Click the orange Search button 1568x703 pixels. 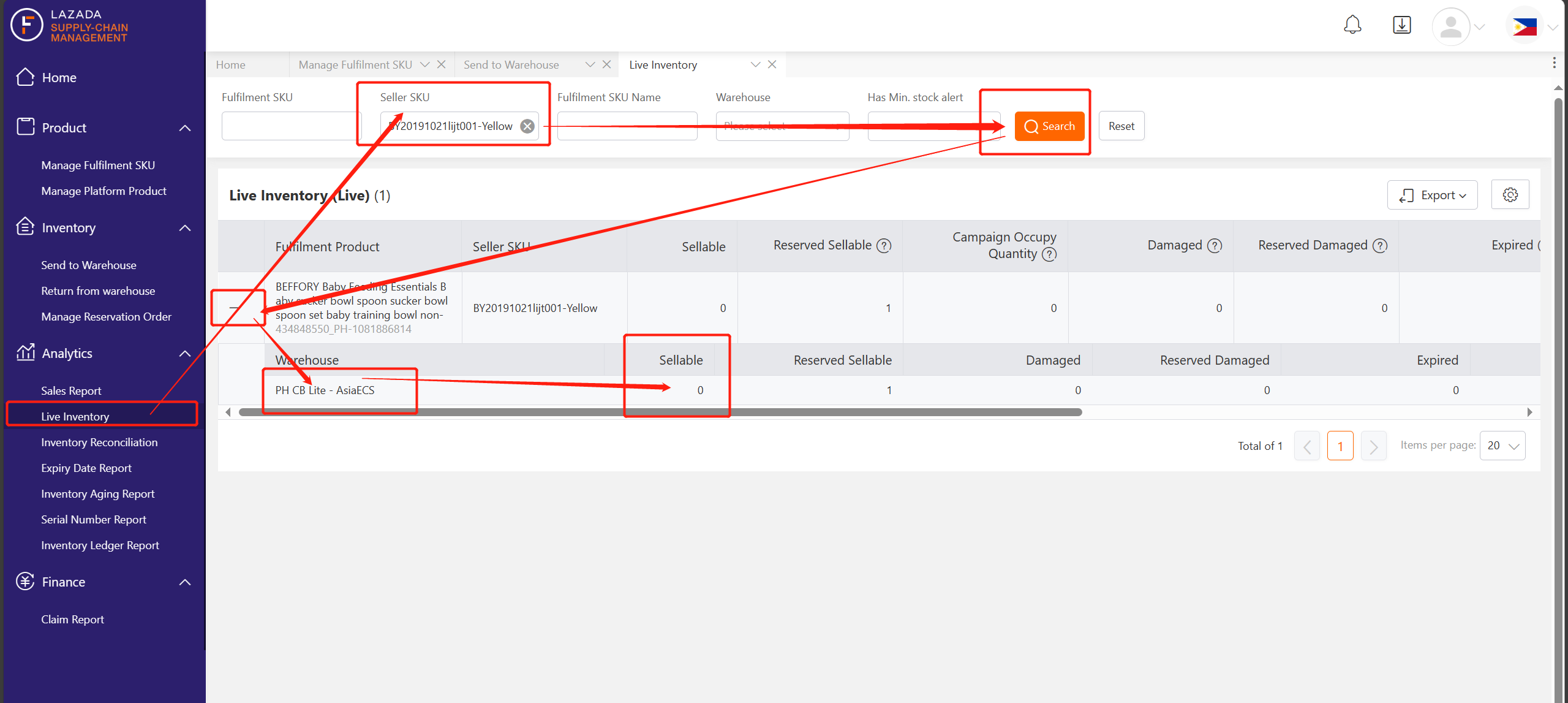click(x=1050, y=126)
